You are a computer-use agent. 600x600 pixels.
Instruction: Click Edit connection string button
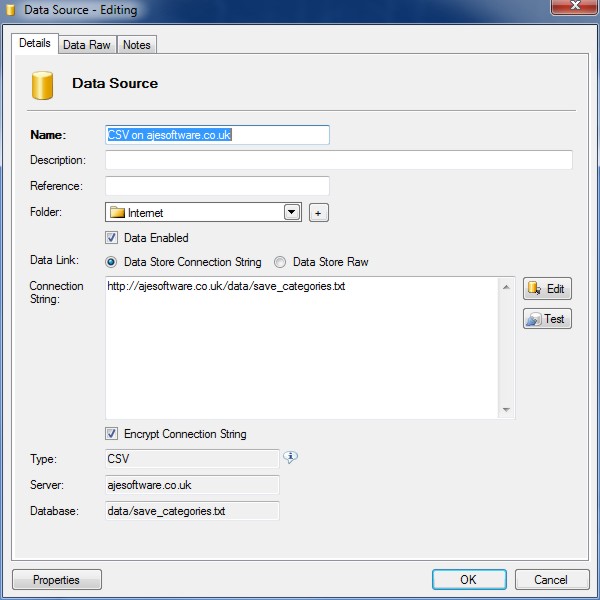pos(547,289)
